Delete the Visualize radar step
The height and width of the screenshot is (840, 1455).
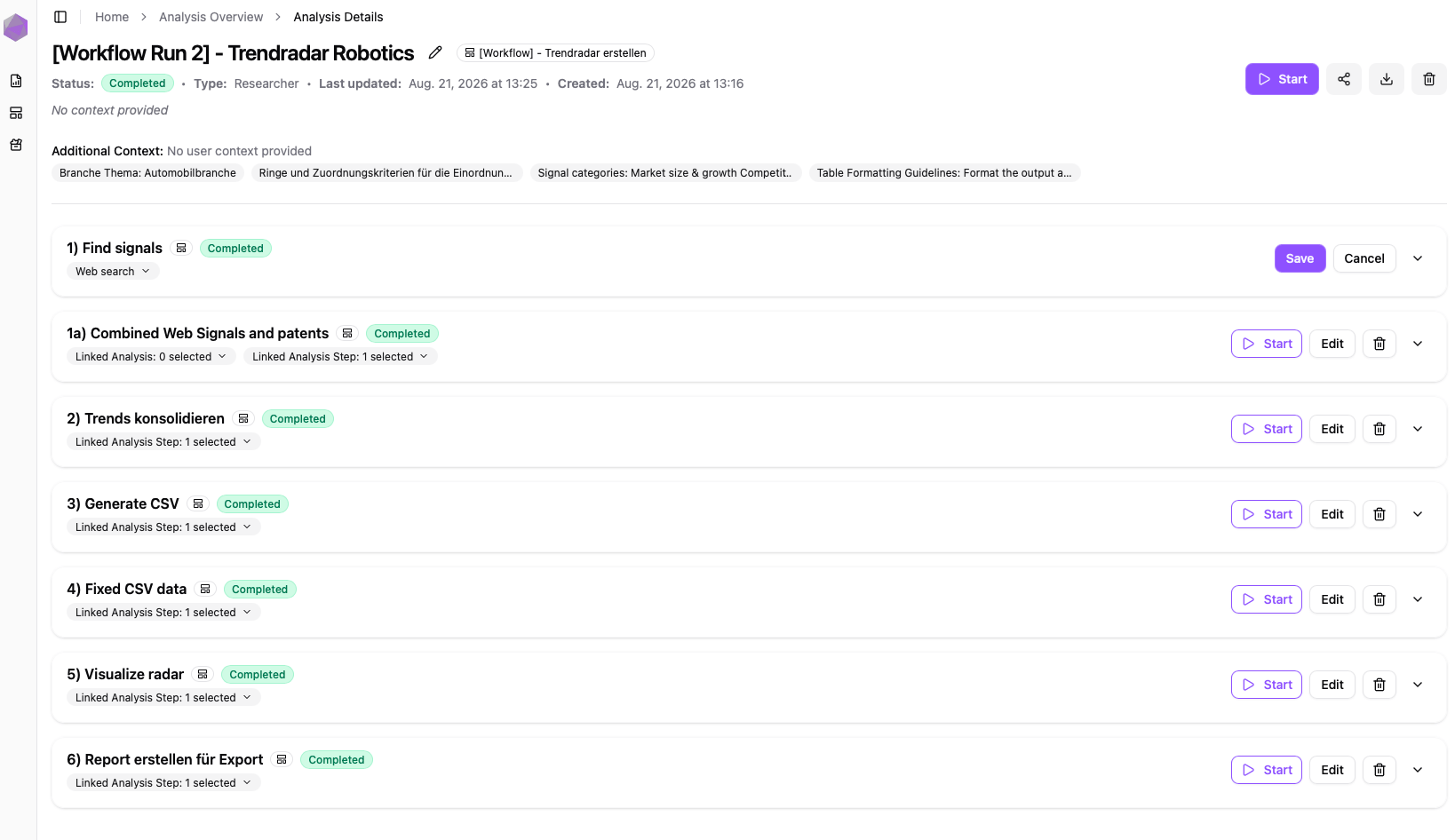click(x=1379, y=685)
